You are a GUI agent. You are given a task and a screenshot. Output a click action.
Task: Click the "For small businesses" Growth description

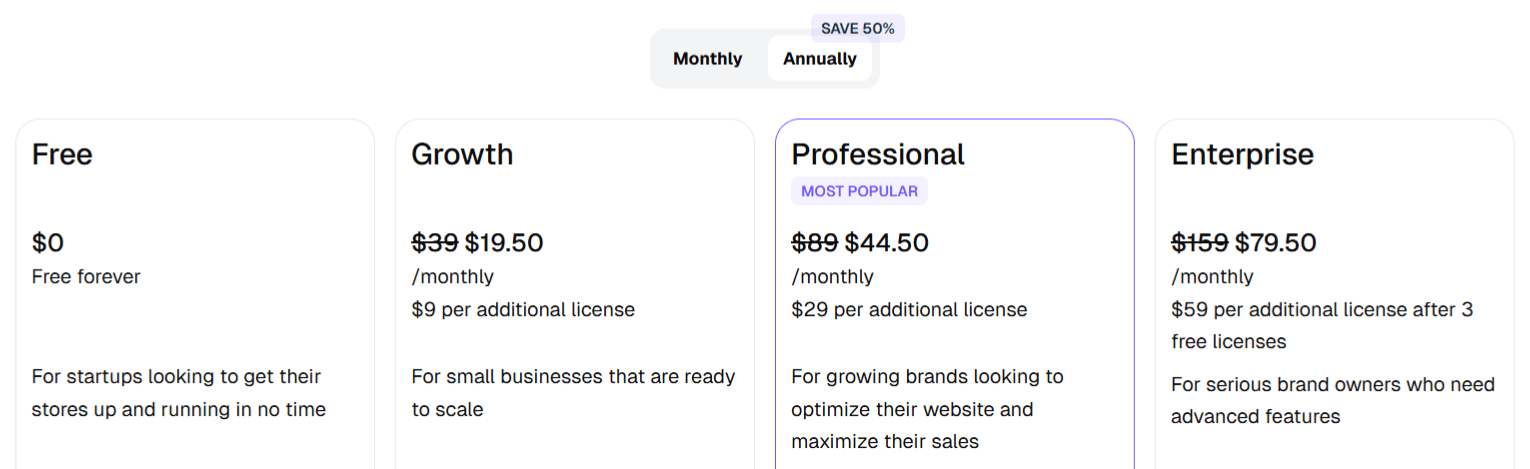[573, 377]
